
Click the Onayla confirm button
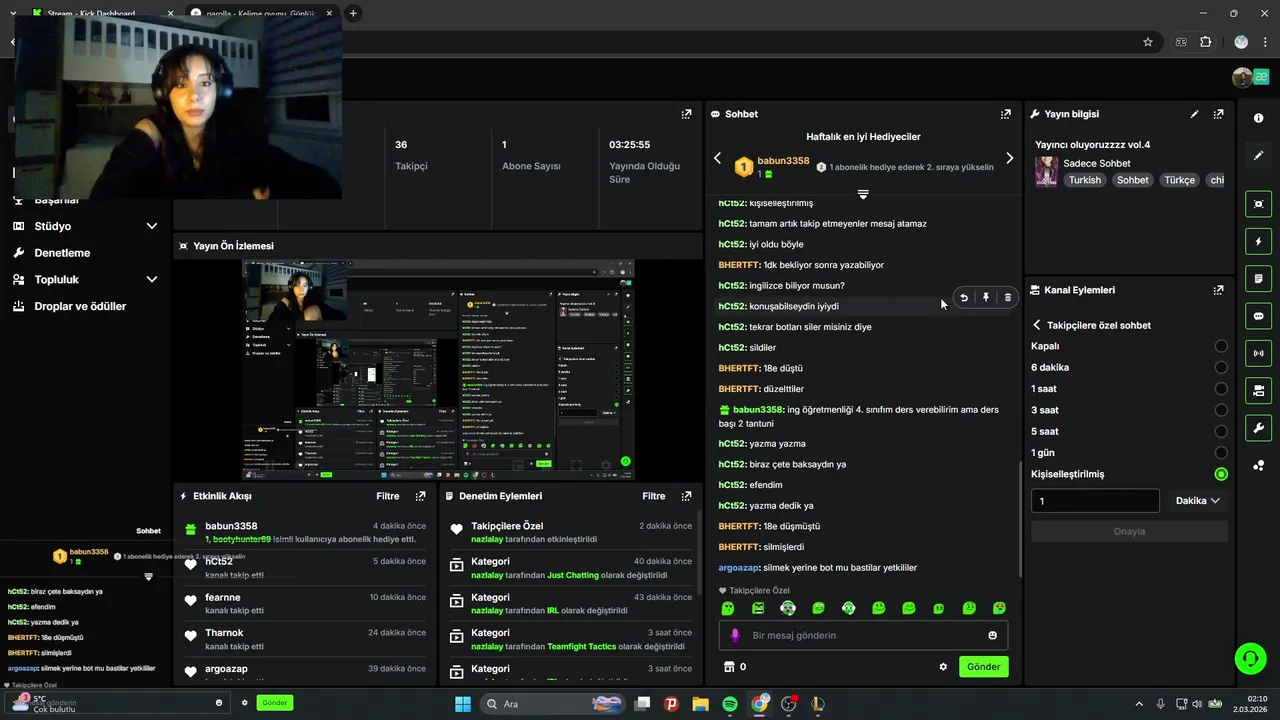1129,531
